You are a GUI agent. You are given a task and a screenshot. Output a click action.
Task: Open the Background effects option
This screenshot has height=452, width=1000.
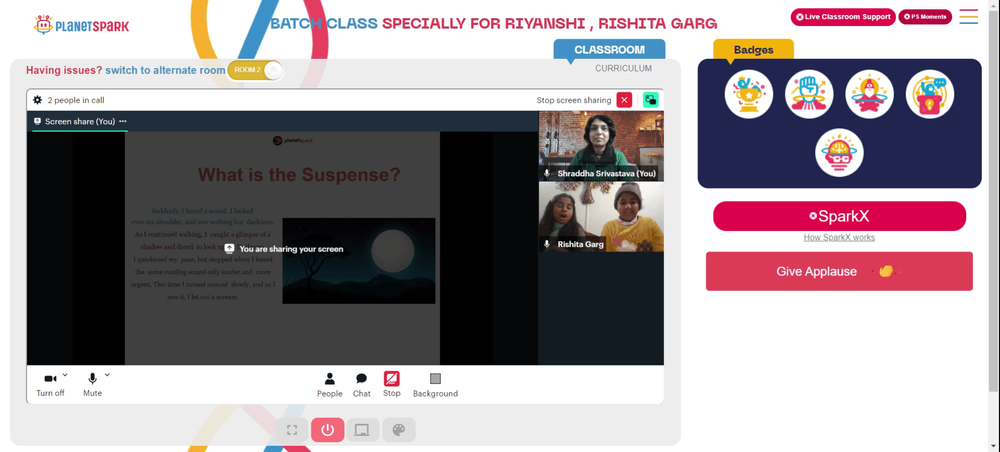435,385
